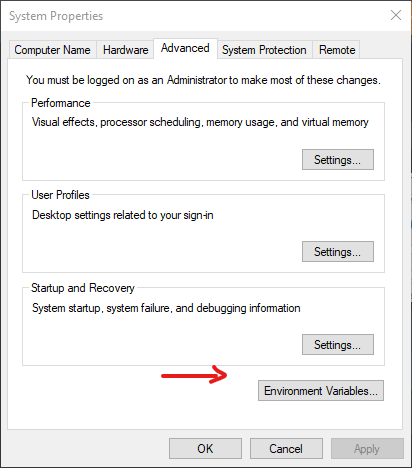412x468 pixels.
Task: Switch to the Remote tab
Action: (337, 50)
